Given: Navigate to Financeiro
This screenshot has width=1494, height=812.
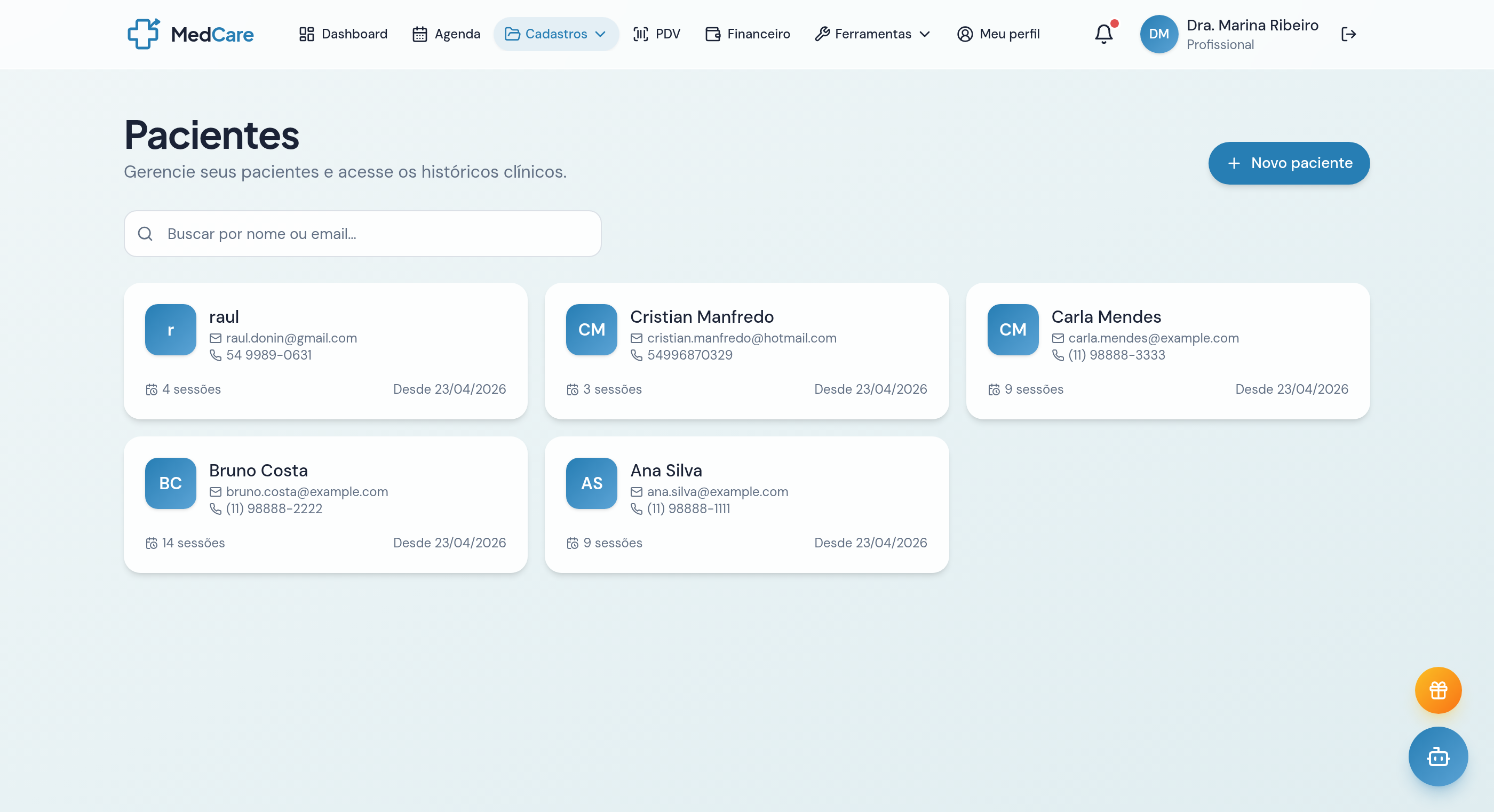Looking at the screenshot, I should (747, 34).
